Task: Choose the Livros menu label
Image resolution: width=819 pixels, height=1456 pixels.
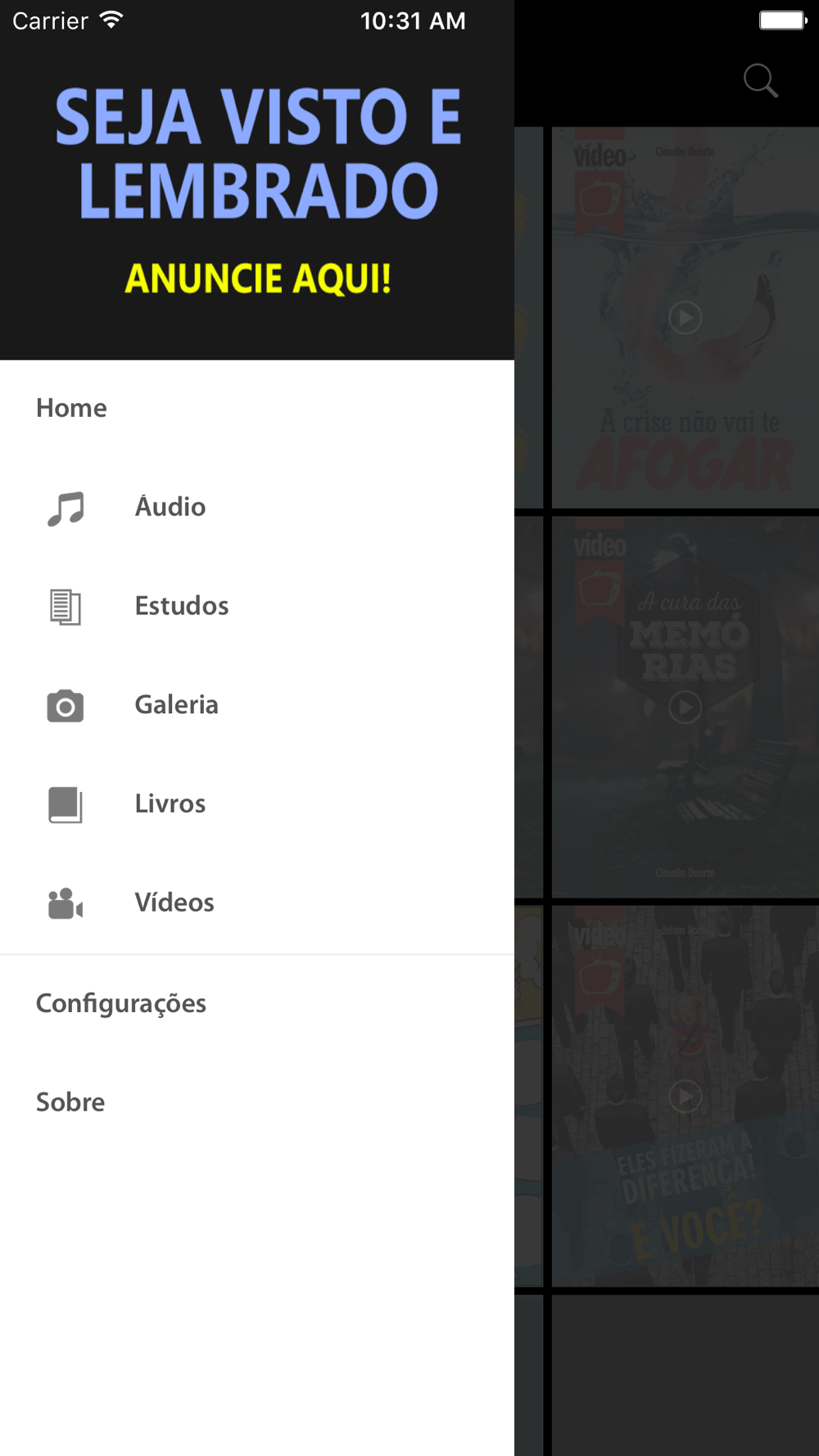Action: tap(170, 803)
